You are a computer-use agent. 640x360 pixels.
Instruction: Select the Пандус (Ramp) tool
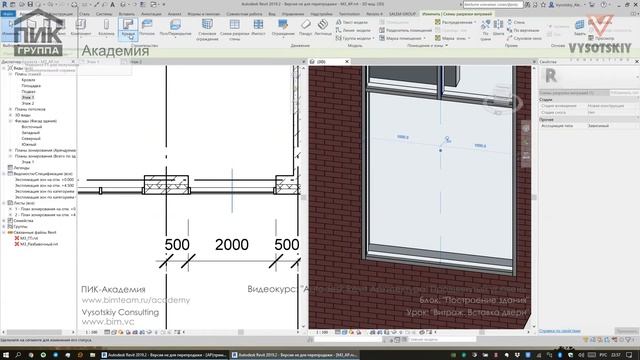click(305, 28)
